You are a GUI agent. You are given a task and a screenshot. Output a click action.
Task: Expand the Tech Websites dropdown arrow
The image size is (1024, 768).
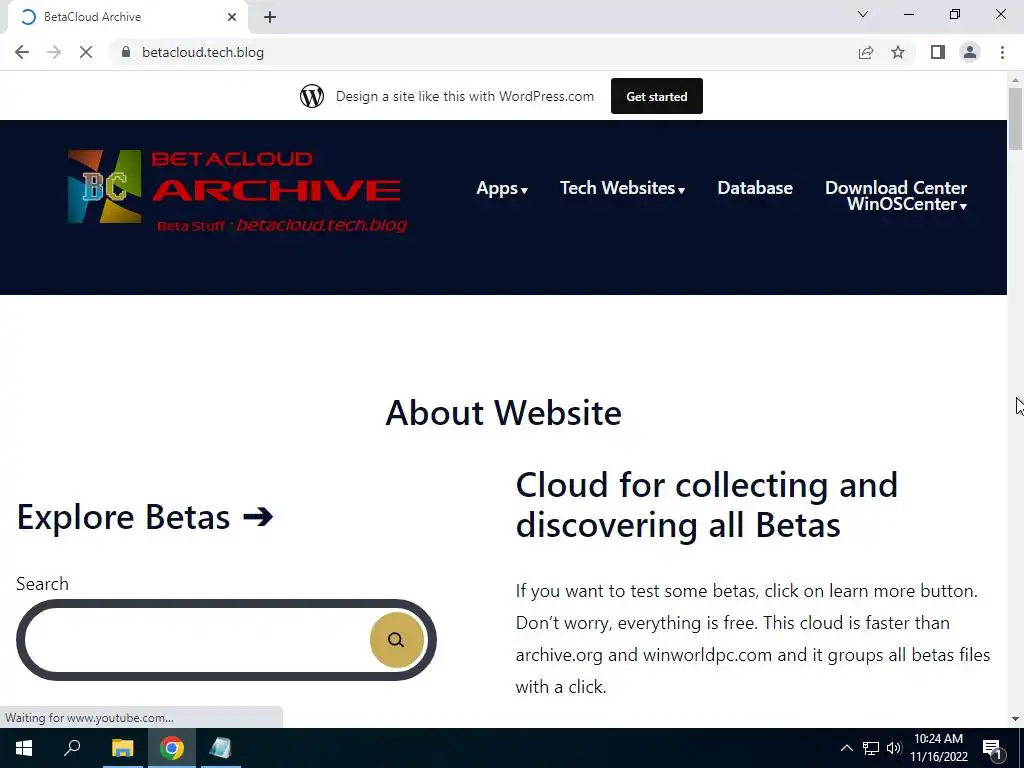(x=681, y=191)
